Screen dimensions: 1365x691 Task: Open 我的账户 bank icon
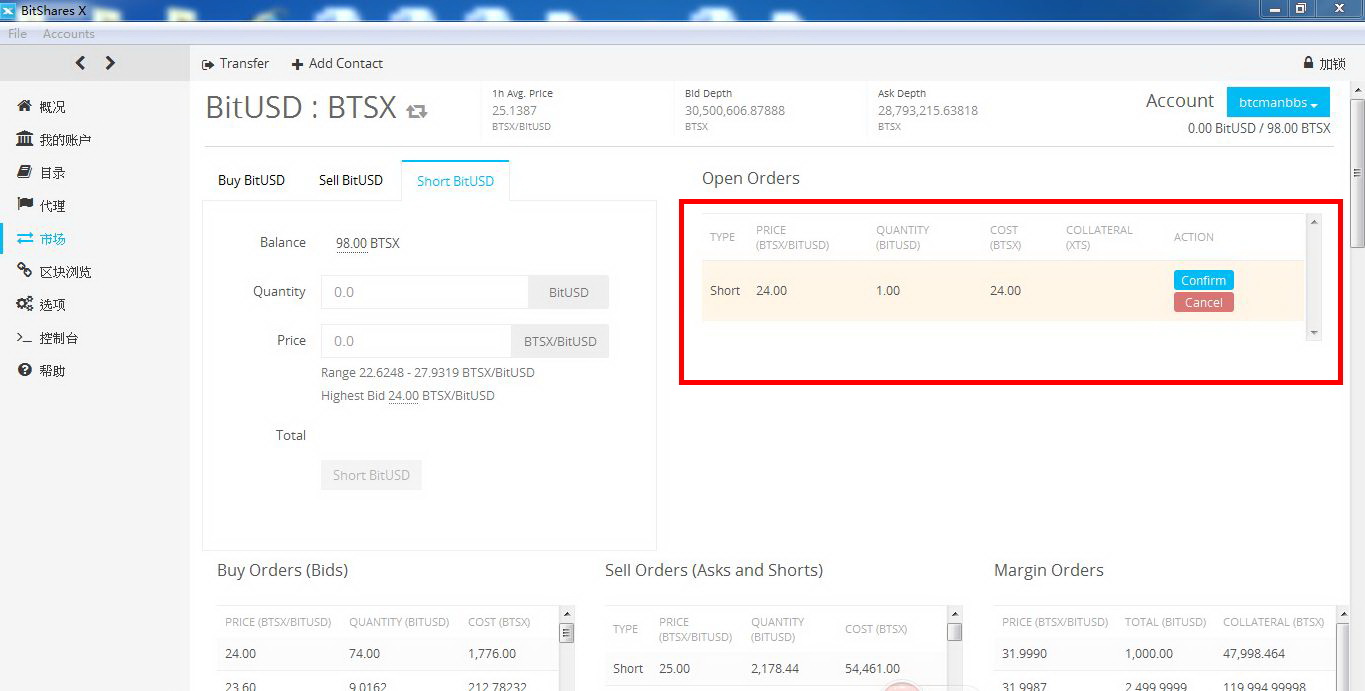25,139
